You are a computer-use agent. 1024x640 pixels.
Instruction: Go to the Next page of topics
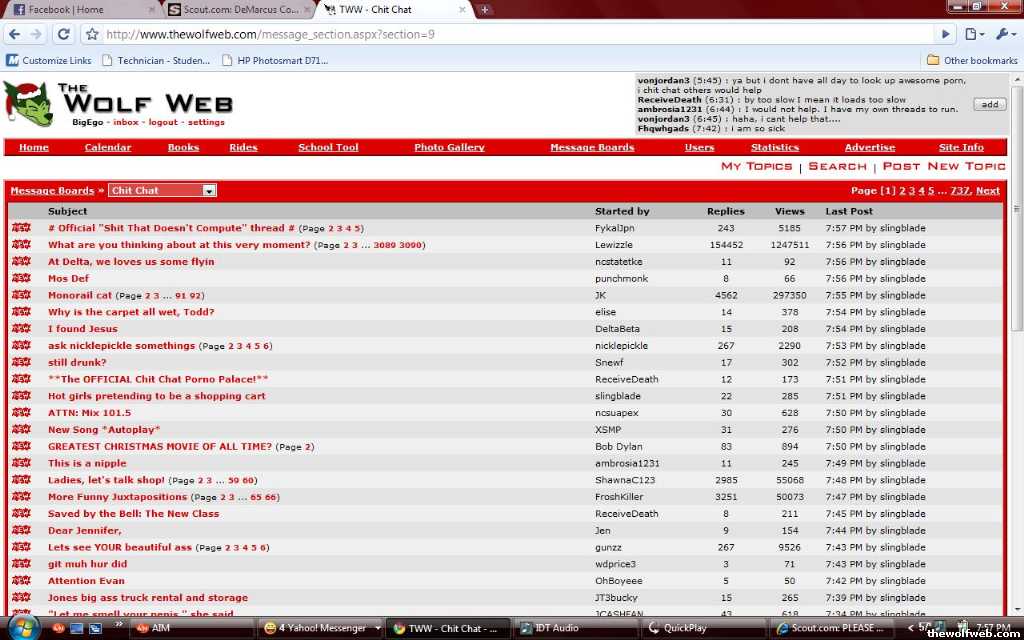point(987,190)
